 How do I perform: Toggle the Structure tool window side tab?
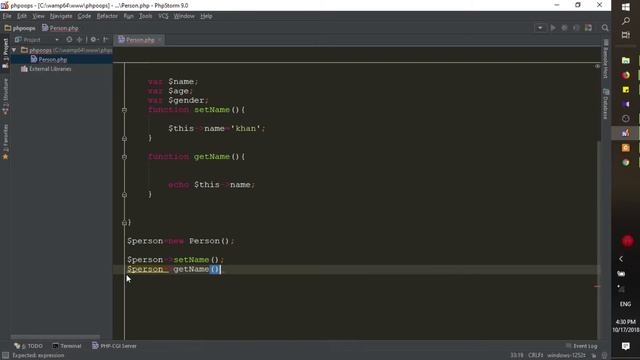[x=5, y=96]
